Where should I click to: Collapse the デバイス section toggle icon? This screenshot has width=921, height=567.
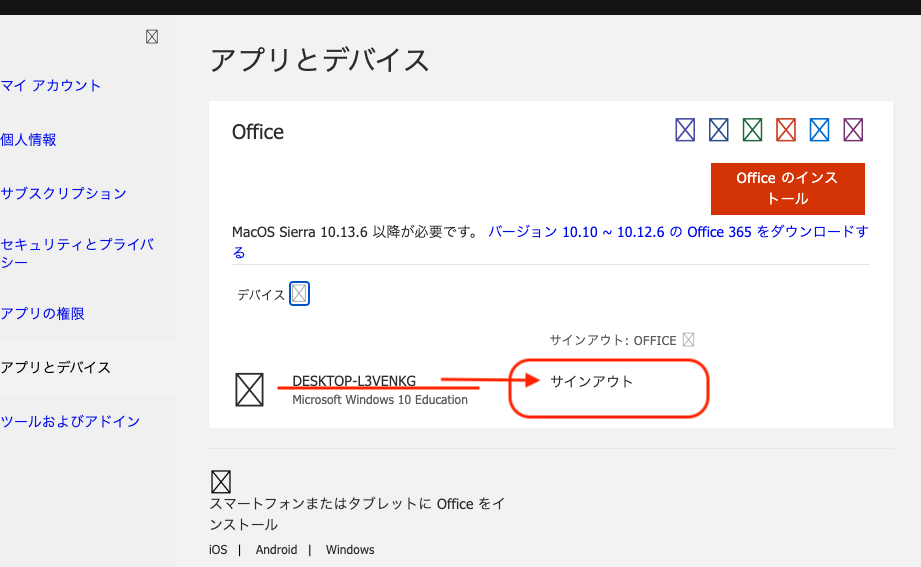coord(299,294)
